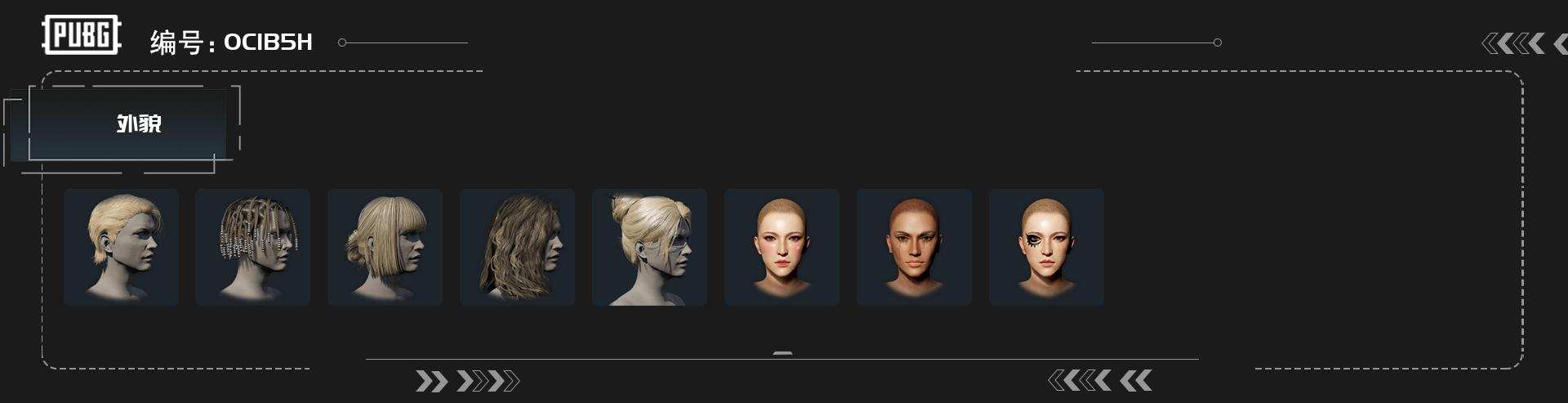This screenshot has height=403, width=1568.
Task: Choose the long wavy brown hairstyle
Action: pos(518,247)
